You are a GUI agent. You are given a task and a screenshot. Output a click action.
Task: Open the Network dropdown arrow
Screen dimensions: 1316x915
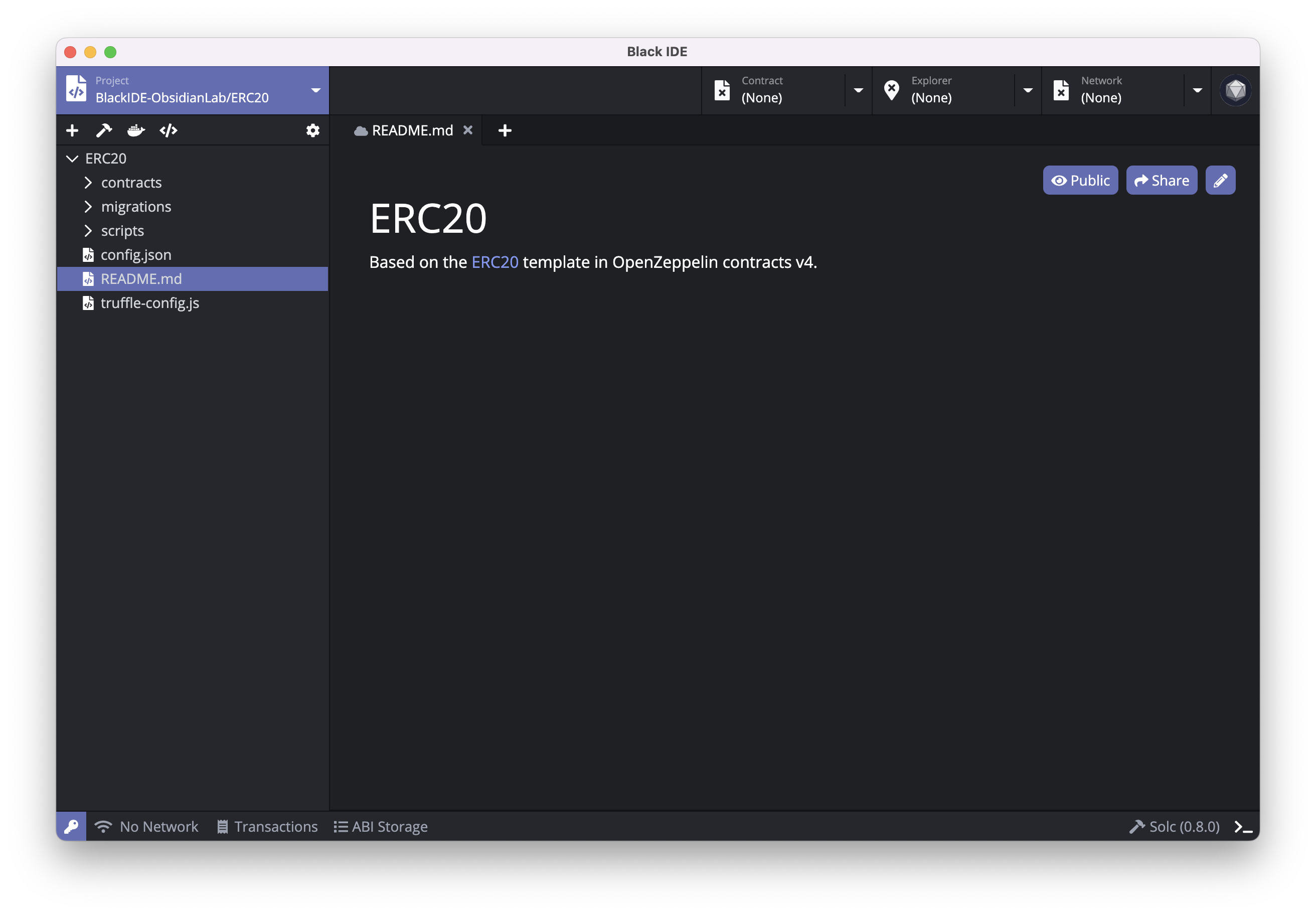pos(1197,91)
